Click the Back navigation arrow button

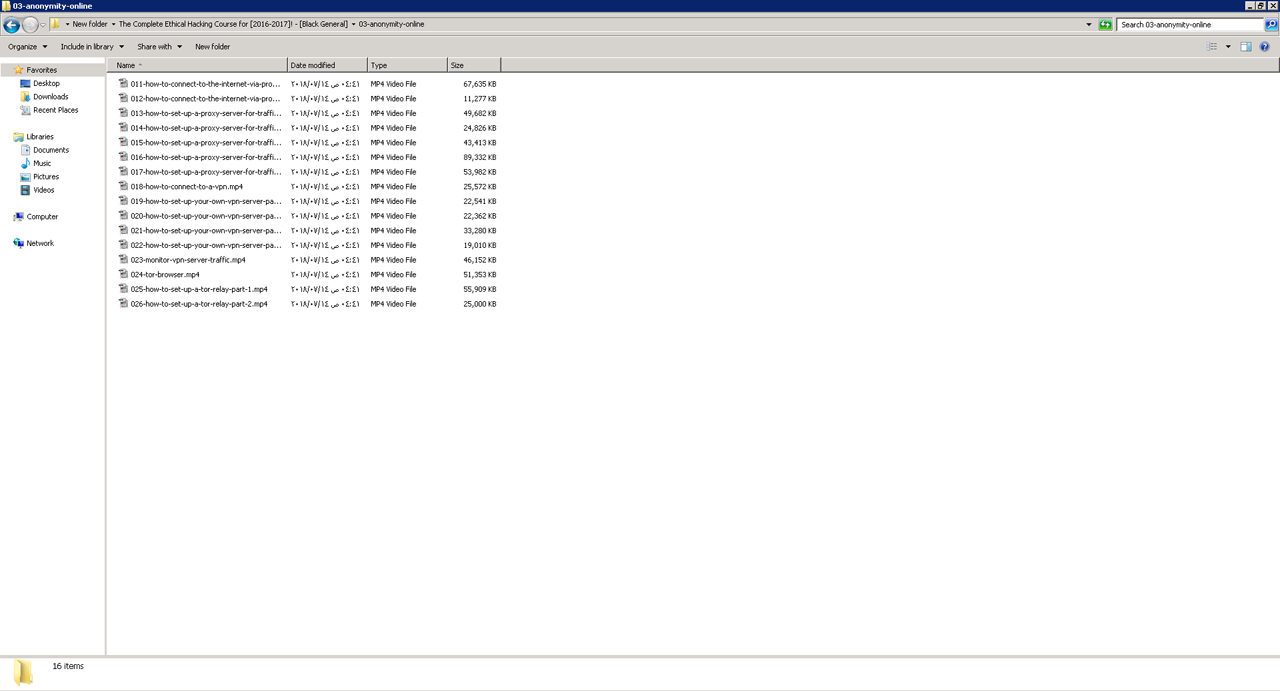12,25
